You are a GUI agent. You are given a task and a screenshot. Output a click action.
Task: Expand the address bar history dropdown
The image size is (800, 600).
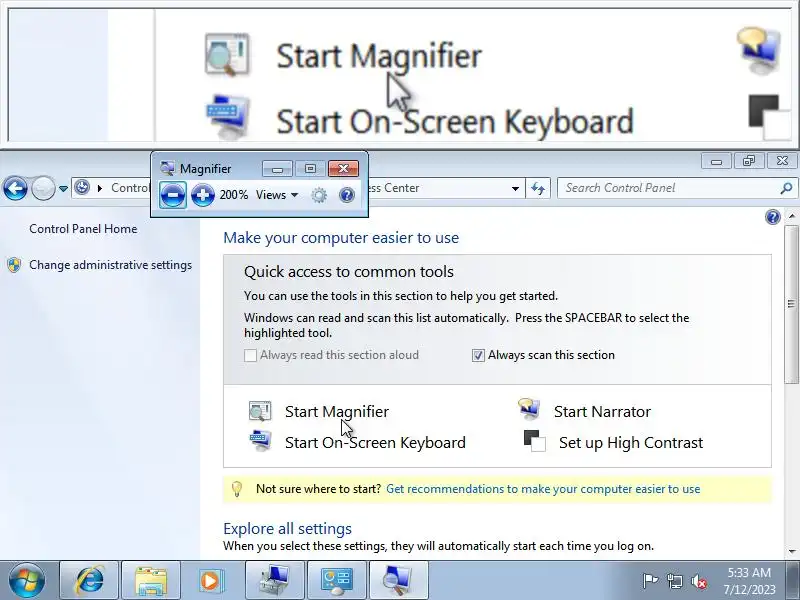[x=515, y=189]
